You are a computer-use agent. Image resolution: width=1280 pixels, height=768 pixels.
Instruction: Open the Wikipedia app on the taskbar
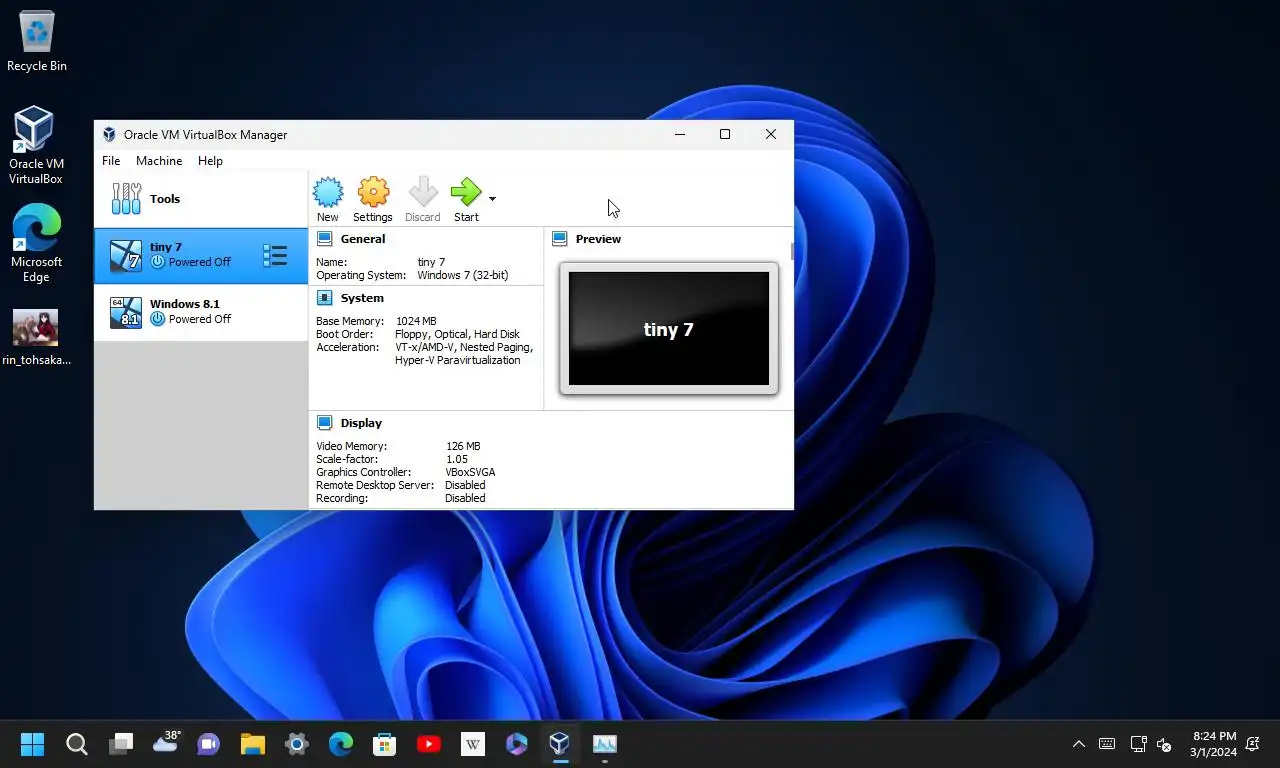point(473,744)
